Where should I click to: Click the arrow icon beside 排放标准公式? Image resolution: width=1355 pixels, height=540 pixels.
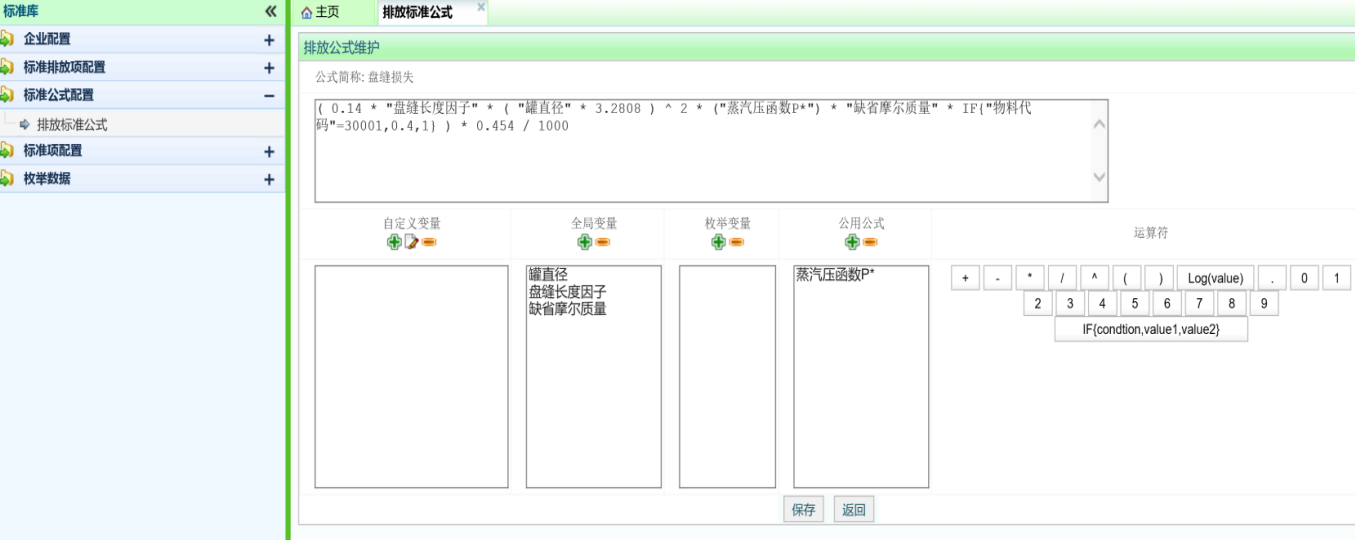tap(25, 125)
